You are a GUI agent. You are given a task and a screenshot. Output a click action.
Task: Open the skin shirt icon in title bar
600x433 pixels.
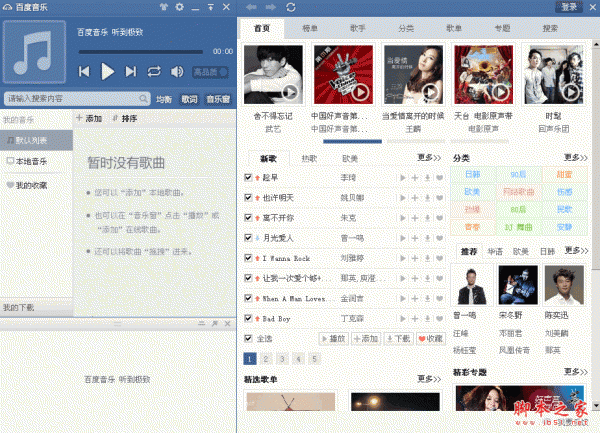164,7
